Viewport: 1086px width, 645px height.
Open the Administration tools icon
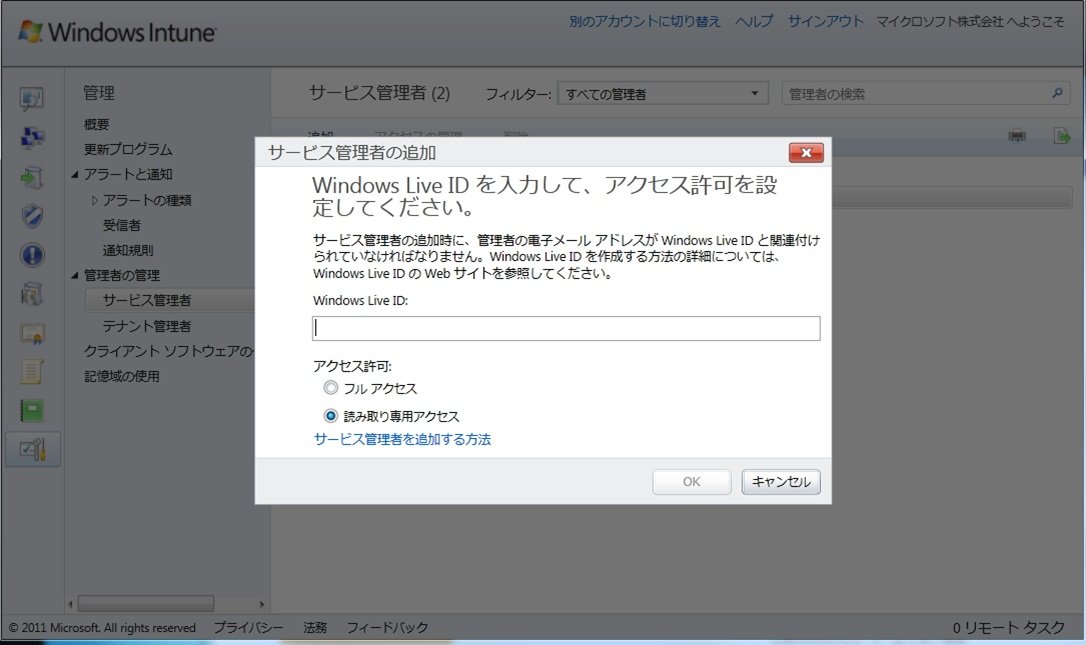tap(33, 450)
